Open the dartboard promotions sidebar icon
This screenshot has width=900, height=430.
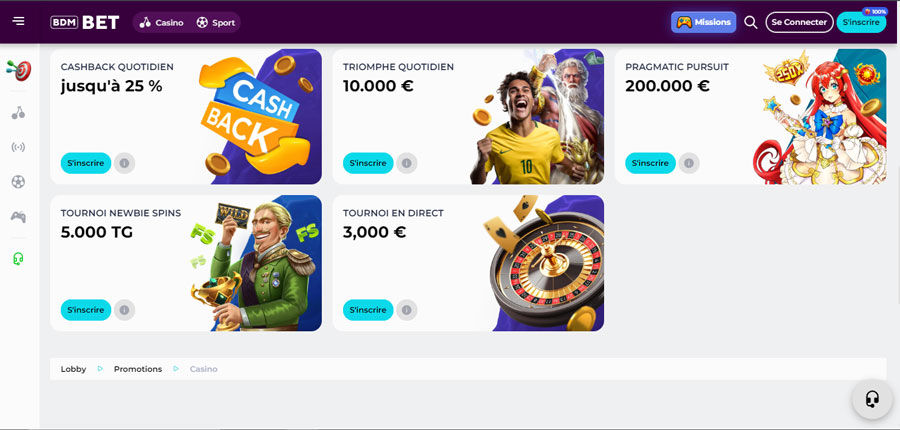19,70
